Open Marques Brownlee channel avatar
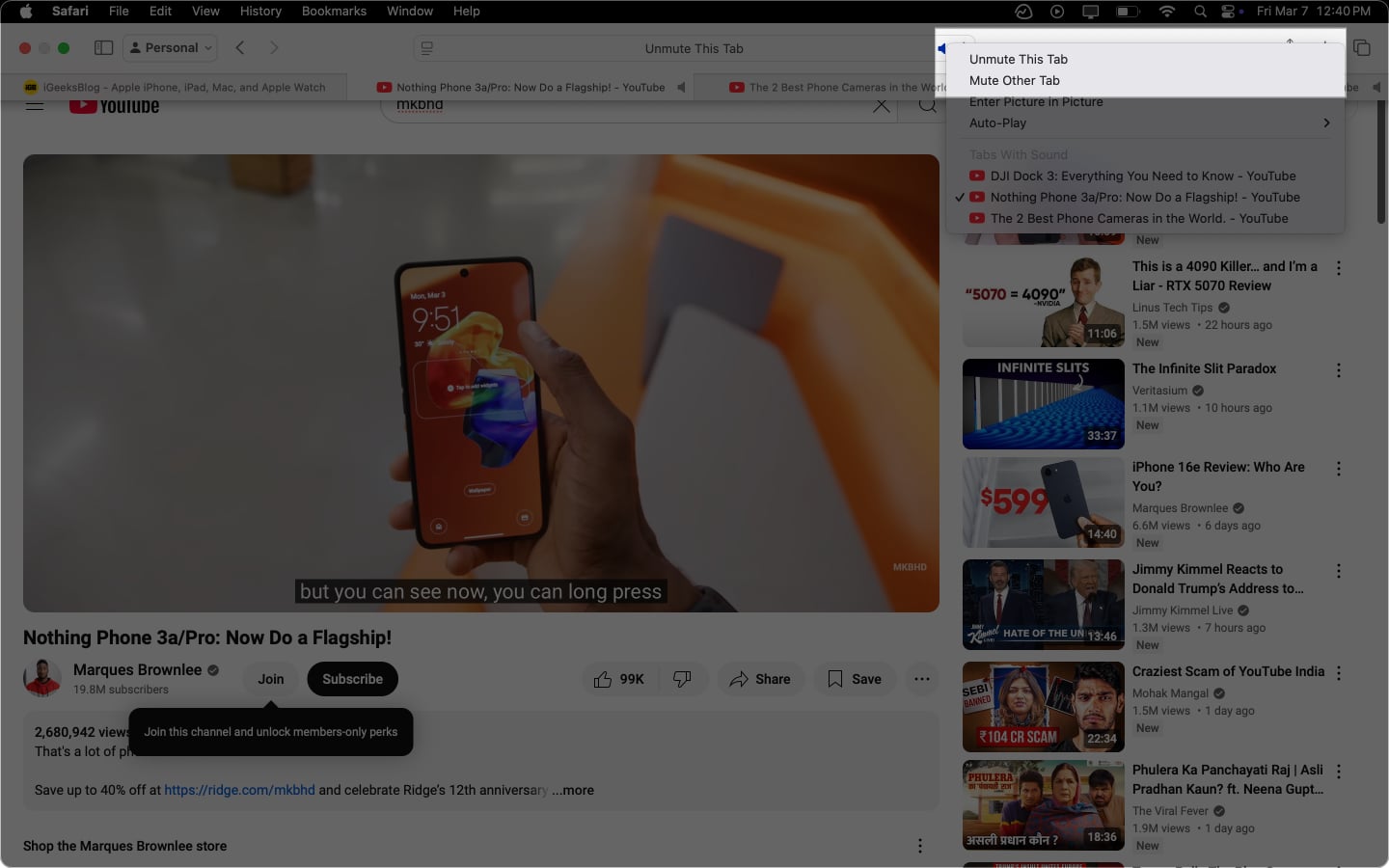Viewport: 1389px width, 868px height. pyautogui.click(x=41, y=679)
